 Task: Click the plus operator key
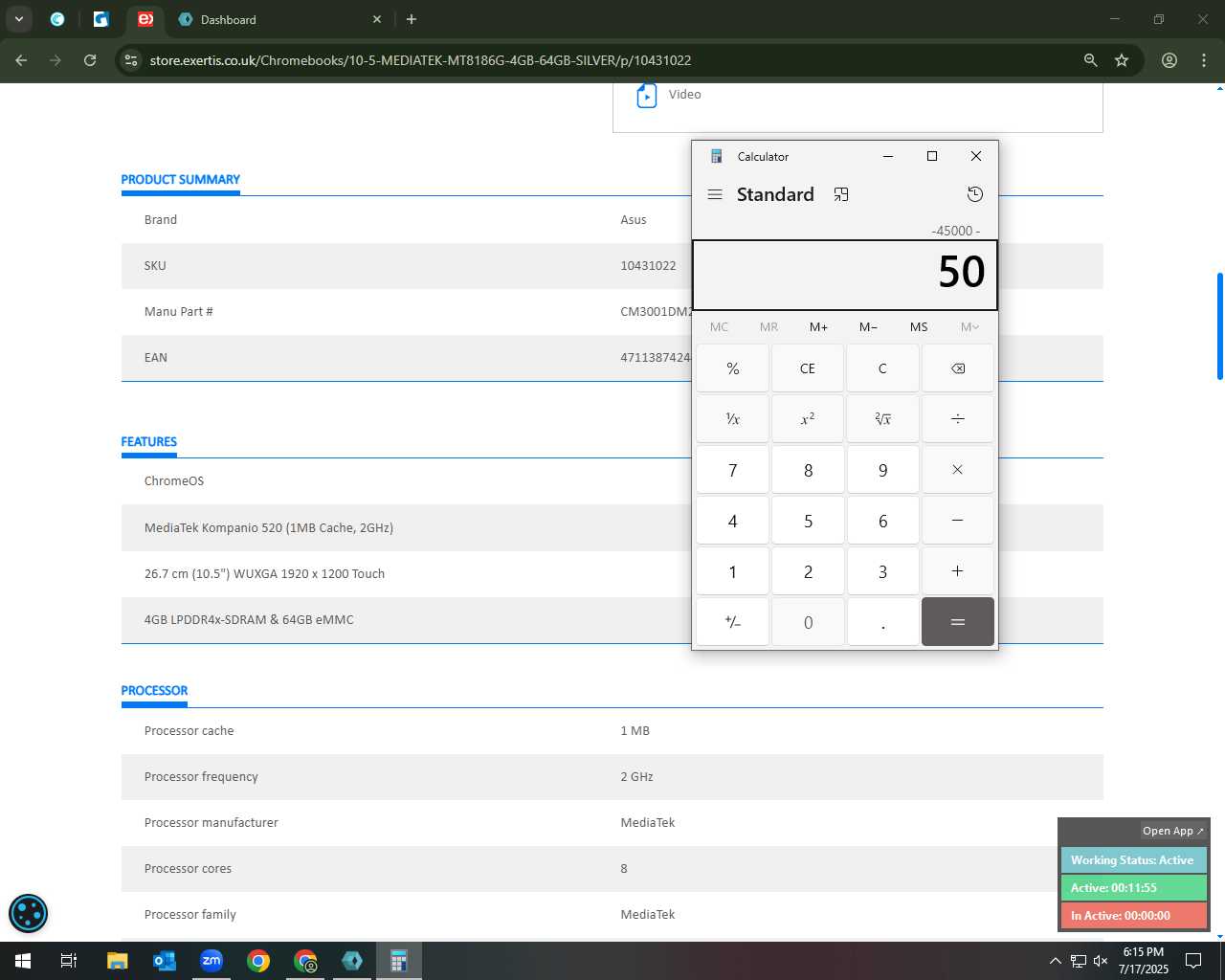tap(958, 571)
